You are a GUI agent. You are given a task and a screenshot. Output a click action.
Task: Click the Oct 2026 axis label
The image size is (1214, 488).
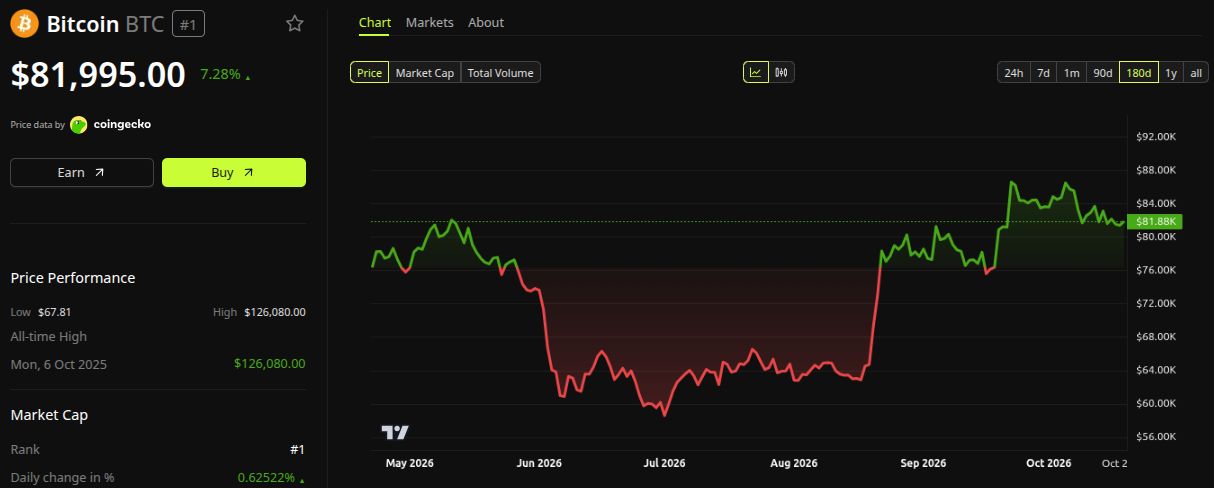(x=1048, y=463)
